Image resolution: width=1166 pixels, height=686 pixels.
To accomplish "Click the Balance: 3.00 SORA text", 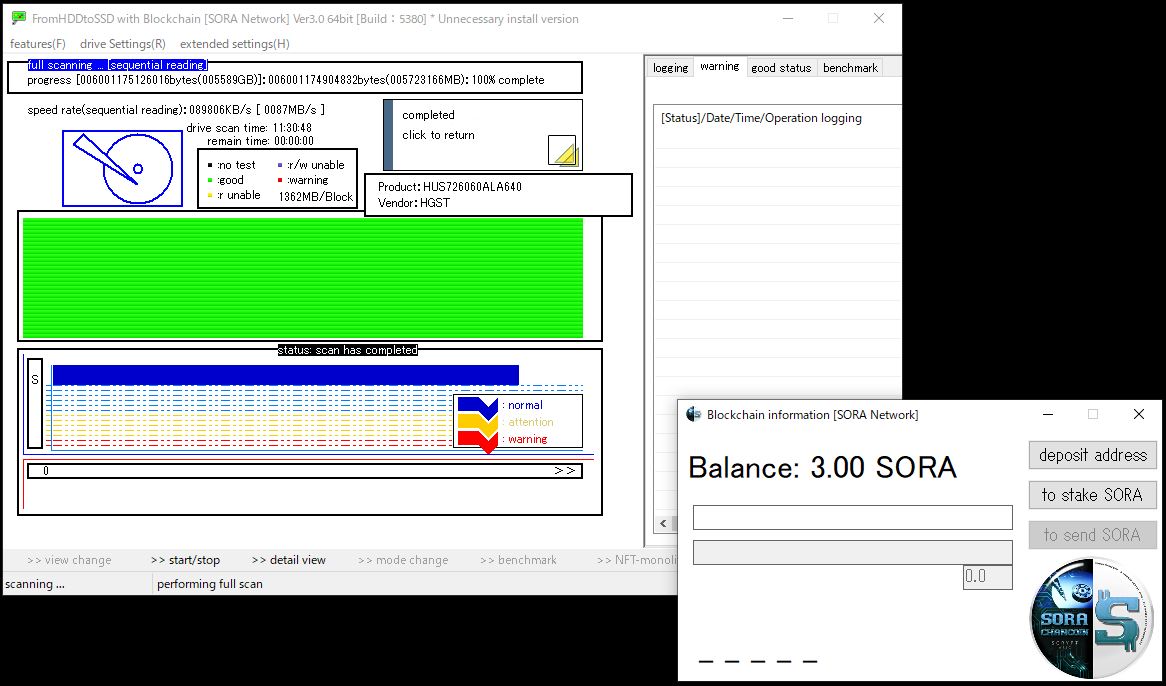I will 822,467.
